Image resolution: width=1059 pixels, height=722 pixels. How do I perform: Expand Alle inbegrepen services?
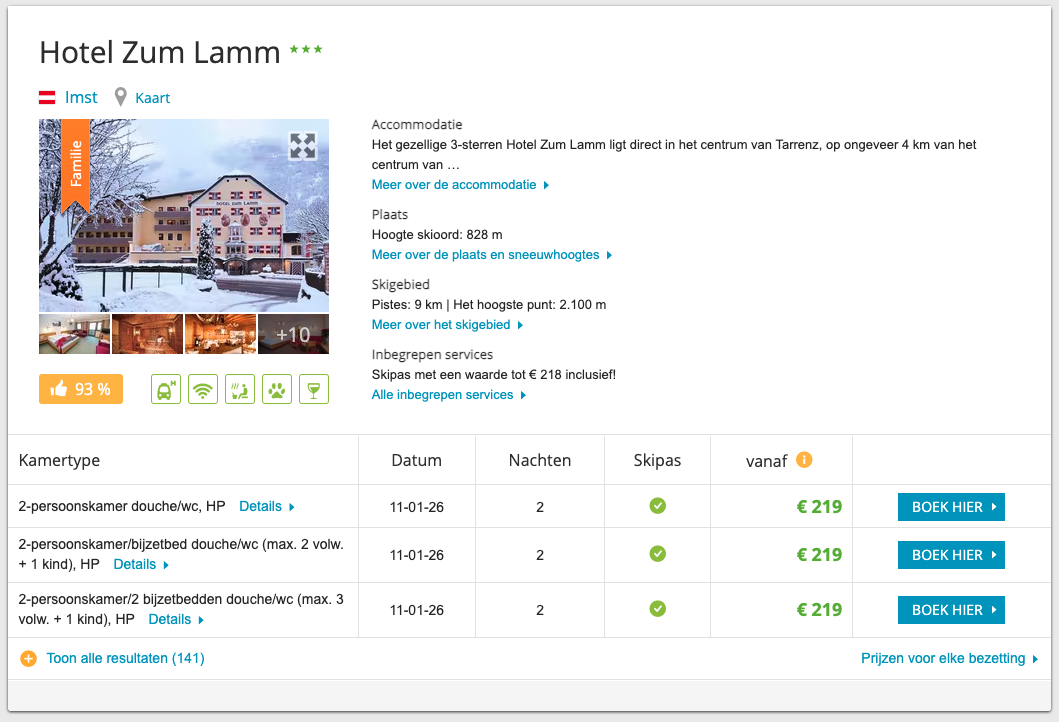point(448,395)
